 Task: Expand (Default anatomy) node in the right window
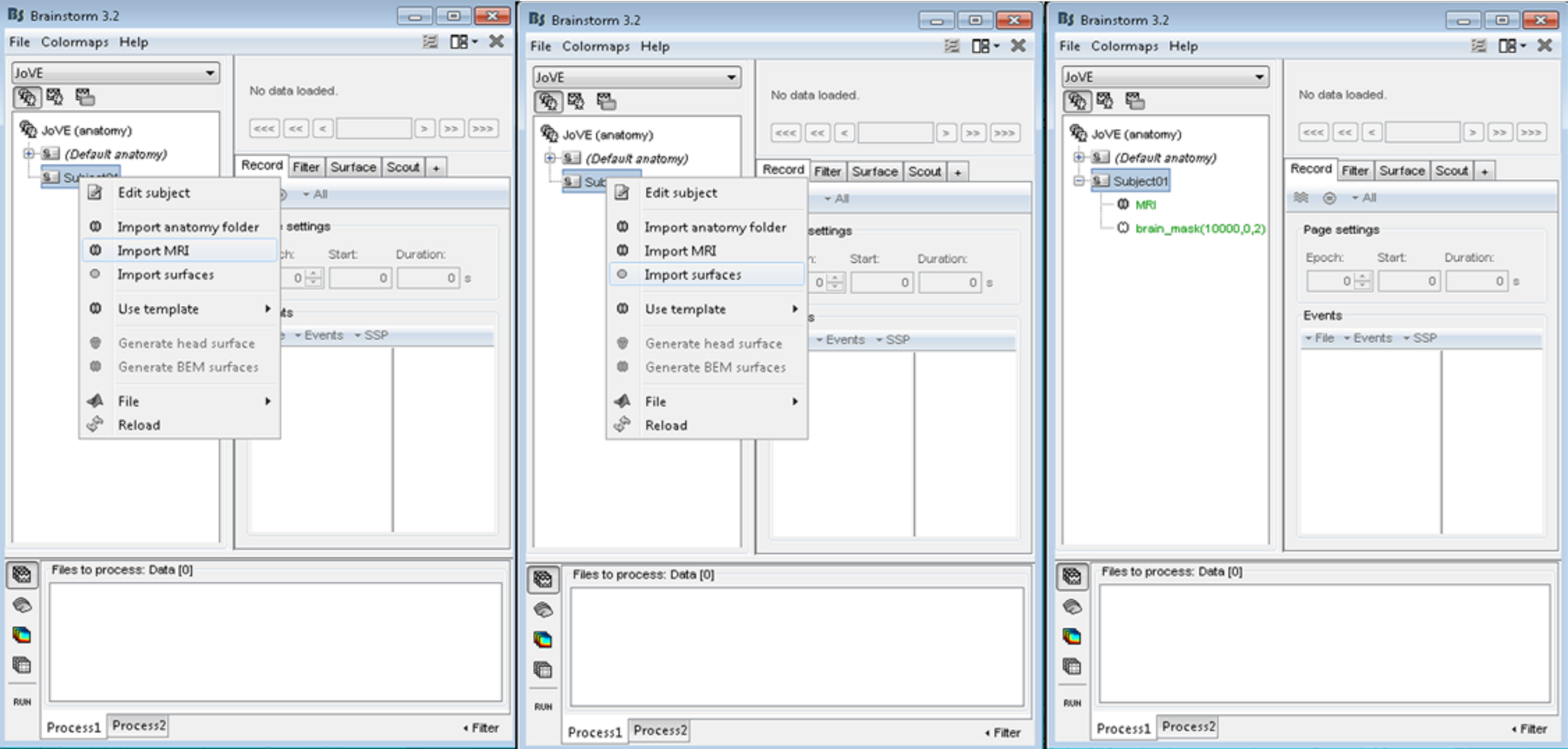pos(1079,157)
